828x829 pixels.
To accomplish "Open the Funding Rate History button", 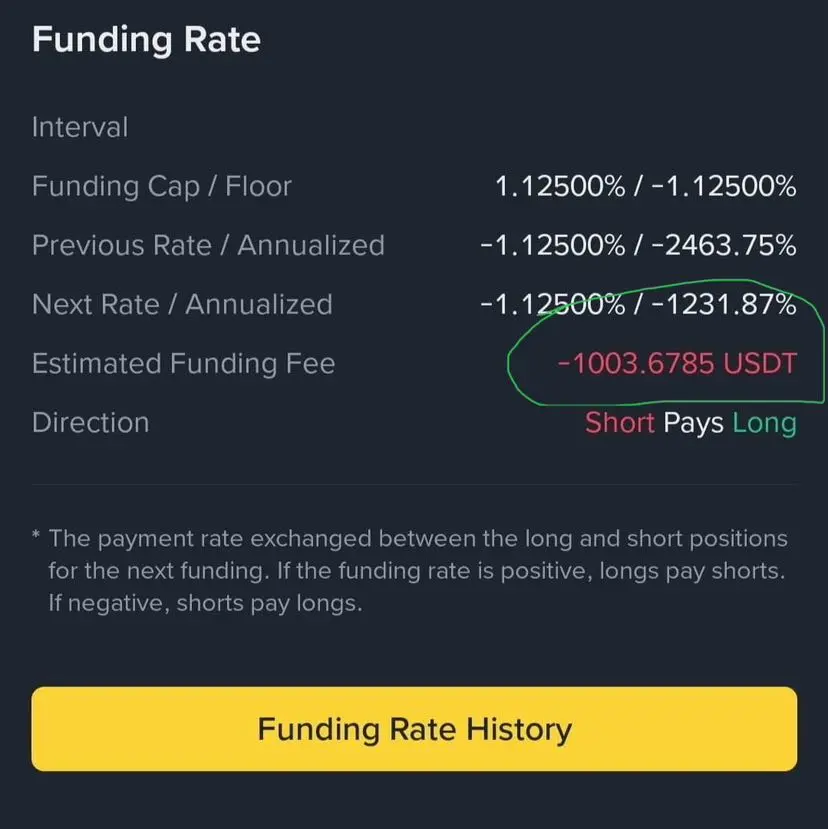I will click(414, 729).
